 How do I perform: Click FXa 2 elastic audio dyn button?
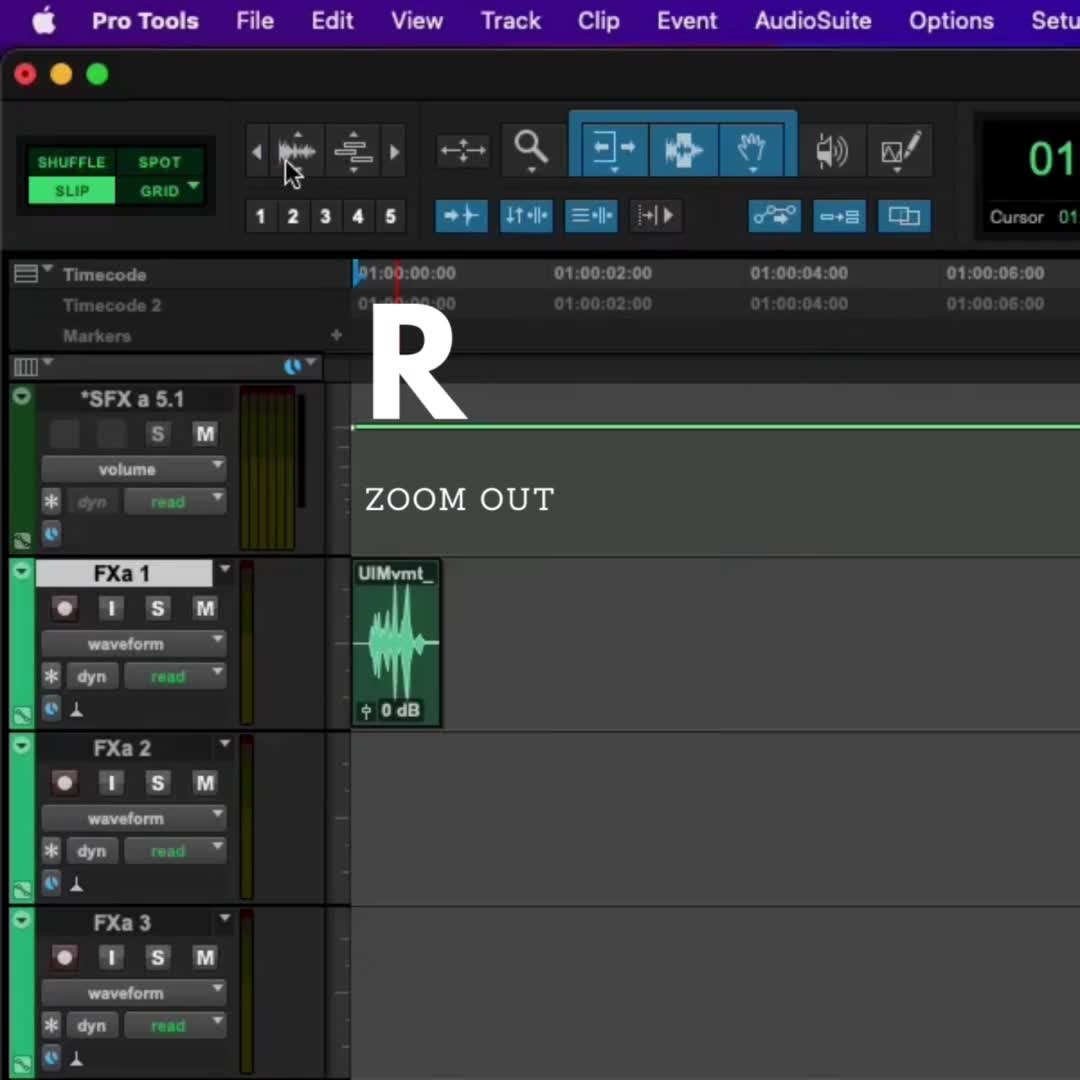92,851
